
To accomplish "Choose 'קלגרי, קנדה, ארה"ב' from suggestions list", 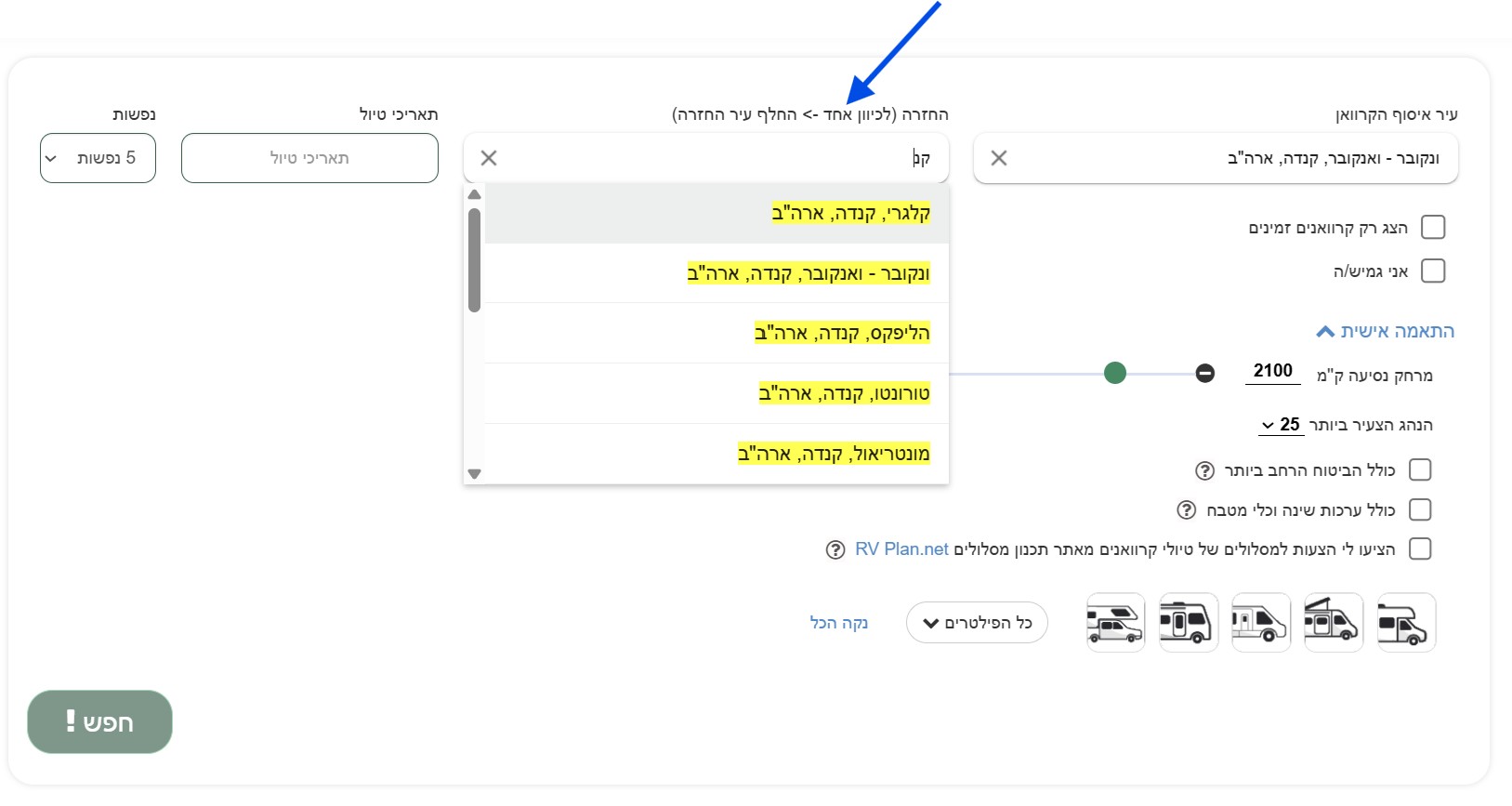I will point(850,214).
